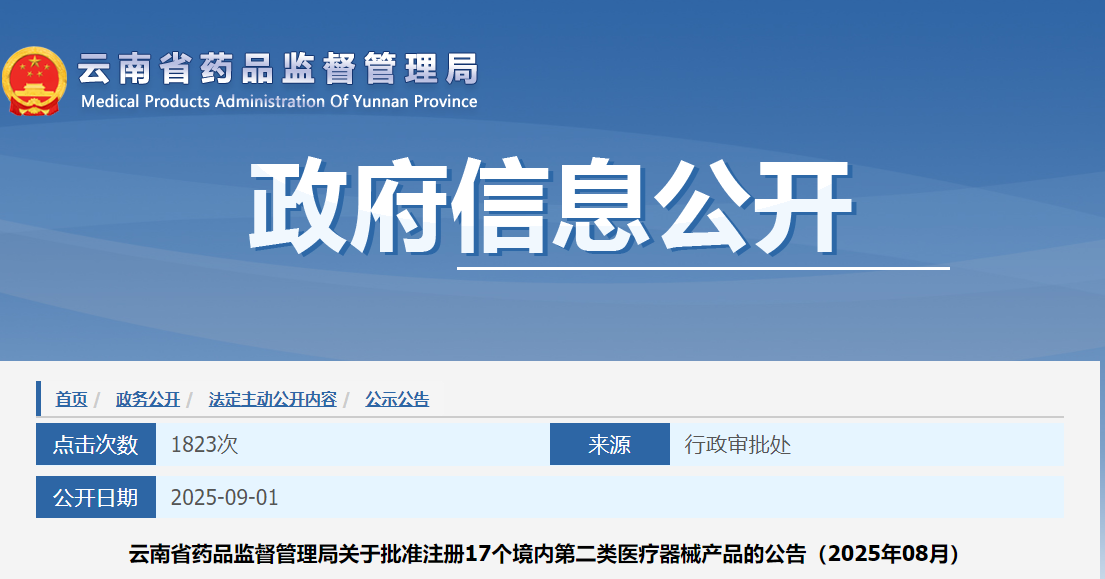1105x579 pixels.
Task: Click the white underline beneath the banner heading
Action: [703, 268]
